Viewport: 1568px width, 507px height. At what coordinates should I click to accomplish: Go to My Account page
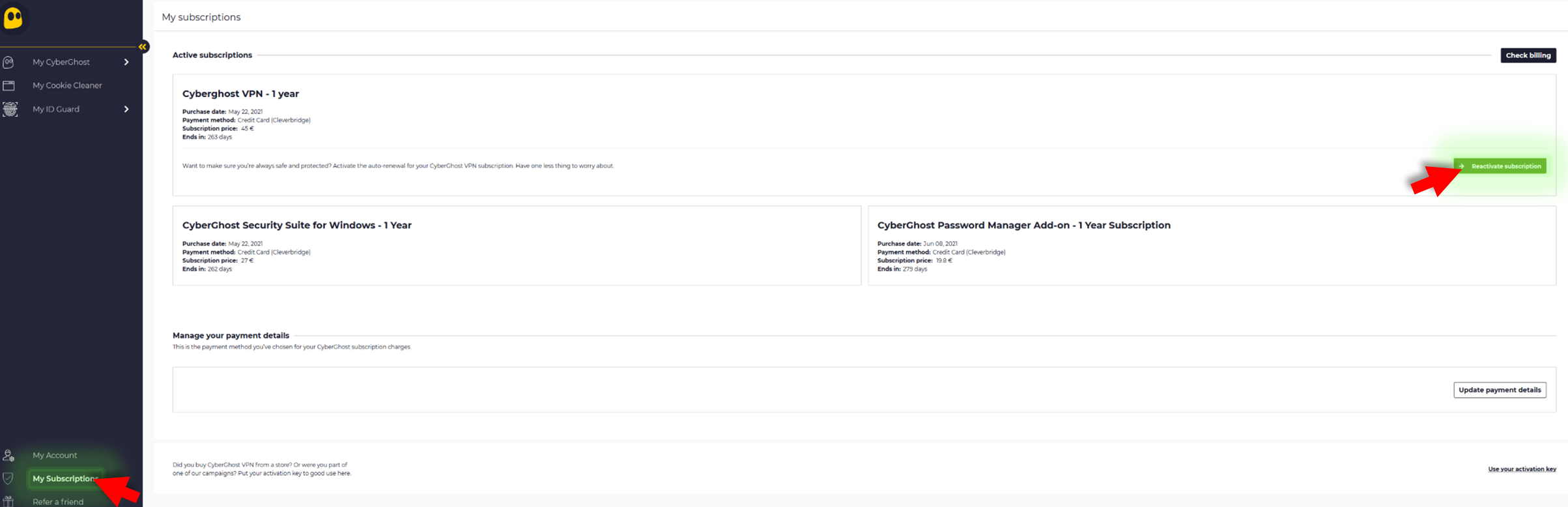pos(55,456)
